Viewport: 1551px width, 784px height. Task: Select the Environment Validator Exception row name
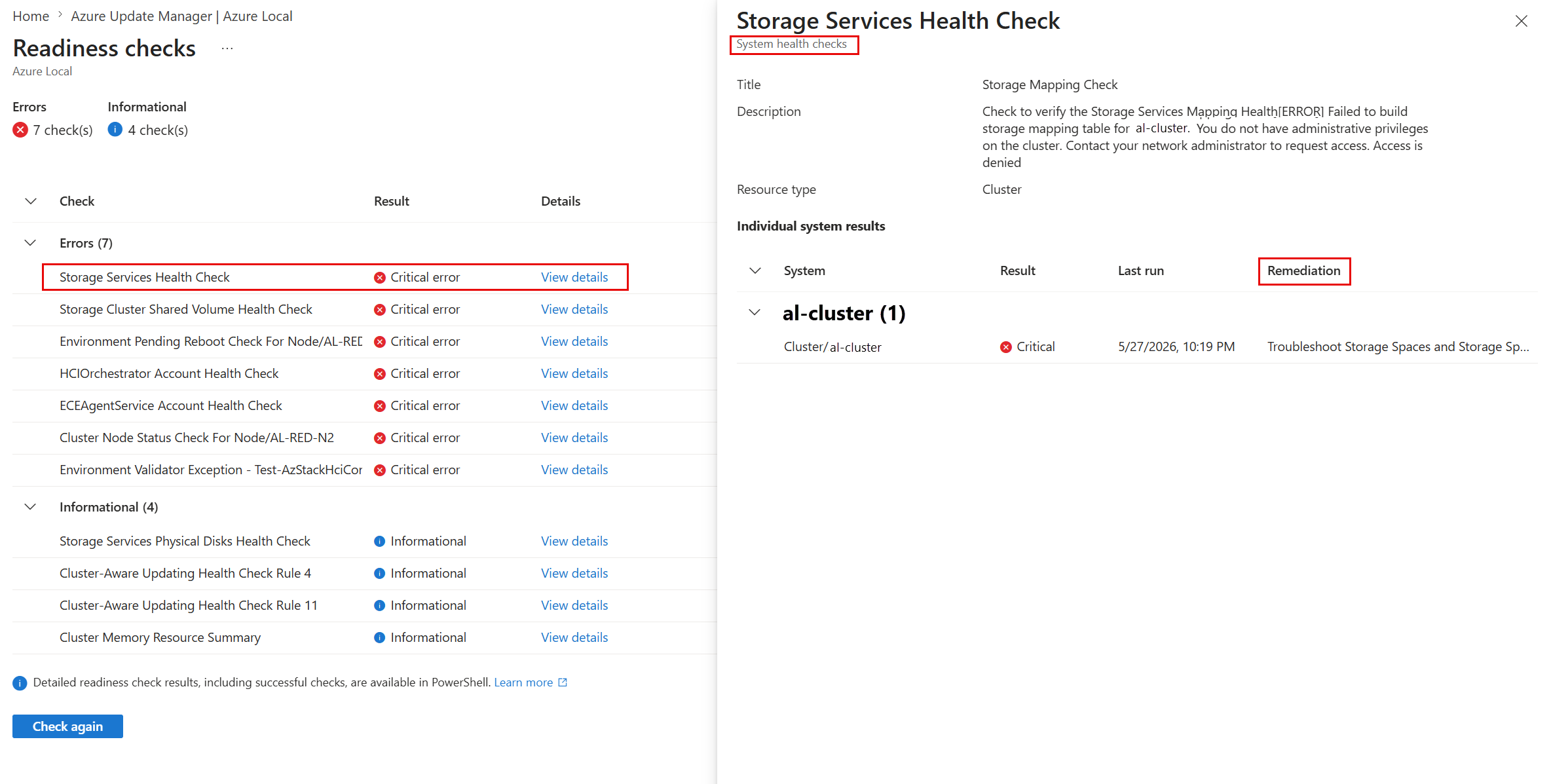pos(211,470)
